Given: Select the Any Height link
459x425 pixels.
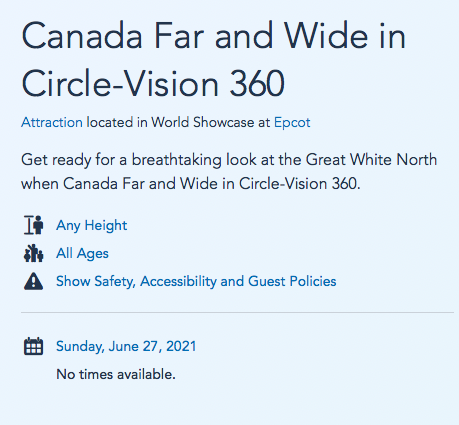Looking at the screenshot, I should point(91,226).
